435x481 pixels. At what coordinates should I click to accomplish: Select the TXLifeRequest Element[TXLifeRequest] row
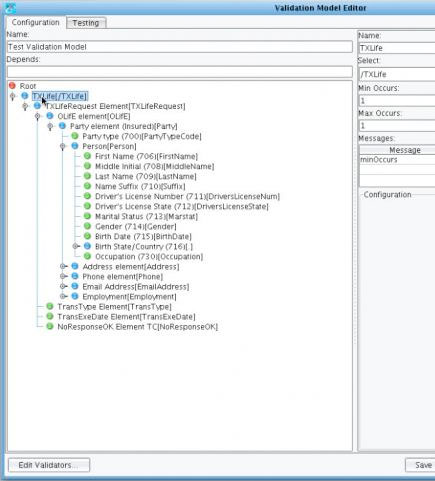coord(115,106)
